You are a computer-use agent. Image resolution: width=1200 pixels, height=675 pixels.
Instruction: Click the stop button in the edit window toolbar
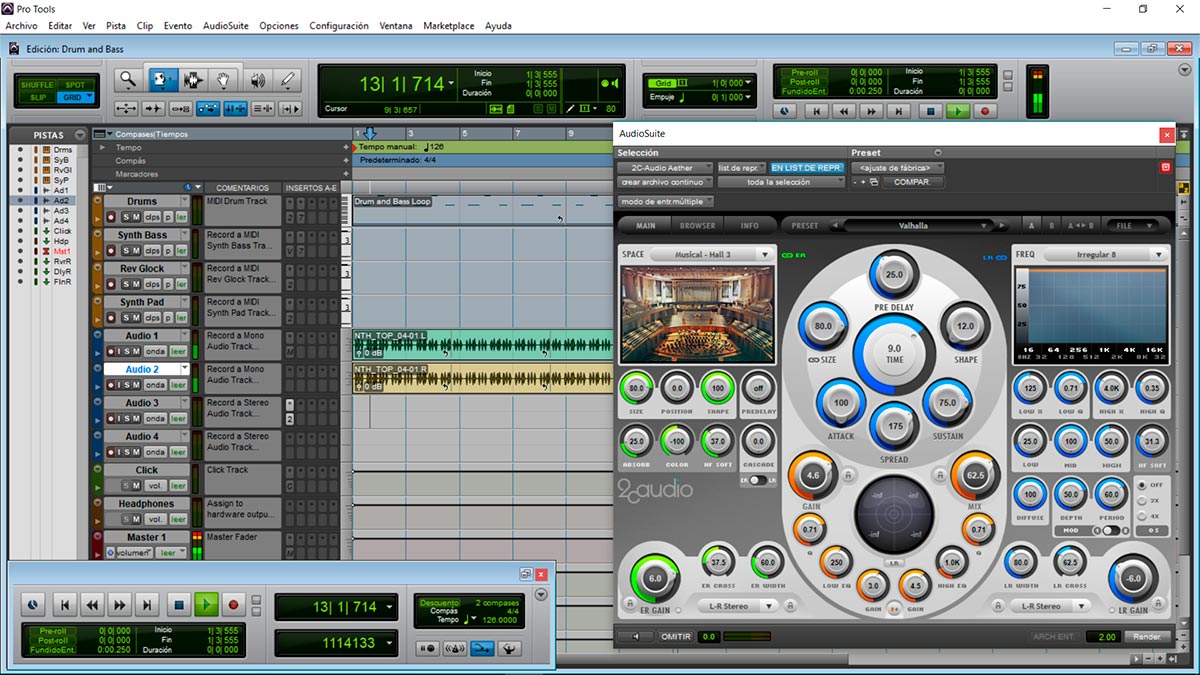pos(930,112)
